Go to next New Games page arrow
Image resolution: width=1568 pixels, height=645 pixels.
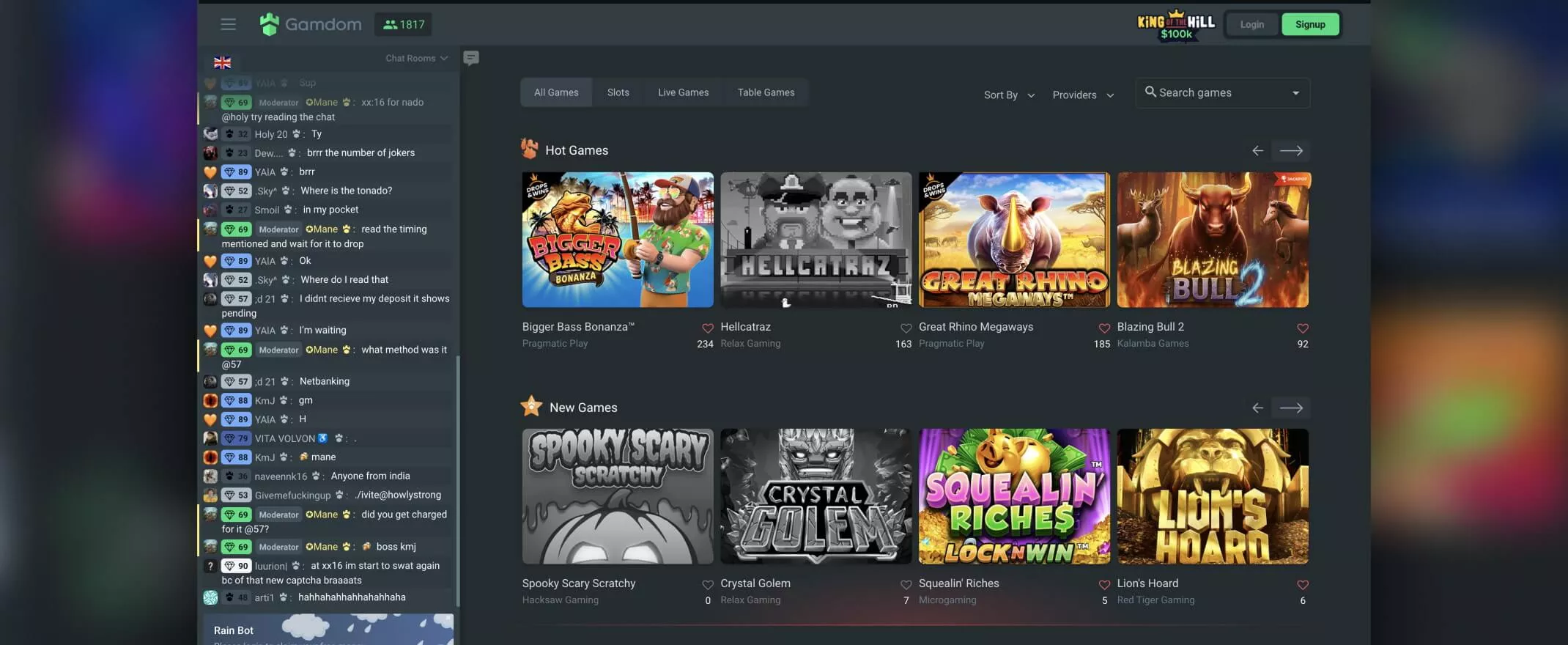tap(1291, 408)
